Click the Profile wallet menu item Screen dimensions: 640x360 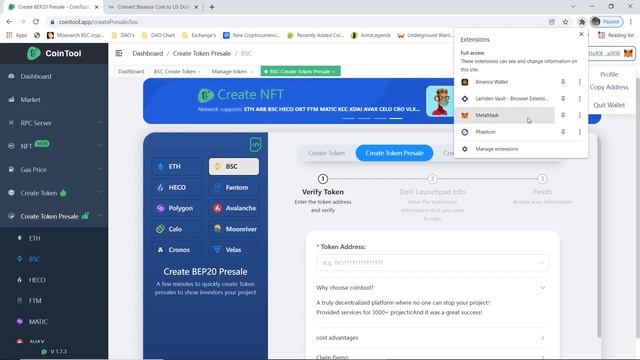coord(609,74)
